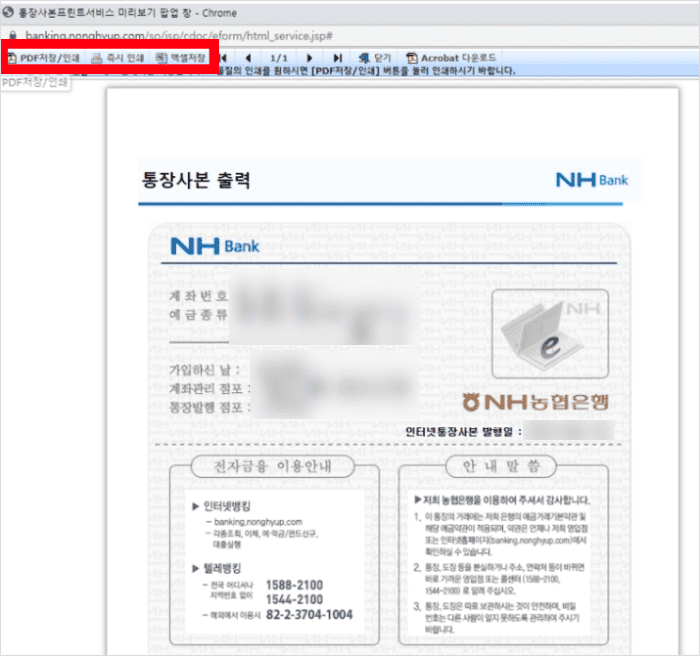Click the 인터넷통장사본 발행일 label
Screen dimensions: 700x656
(463, 432)
